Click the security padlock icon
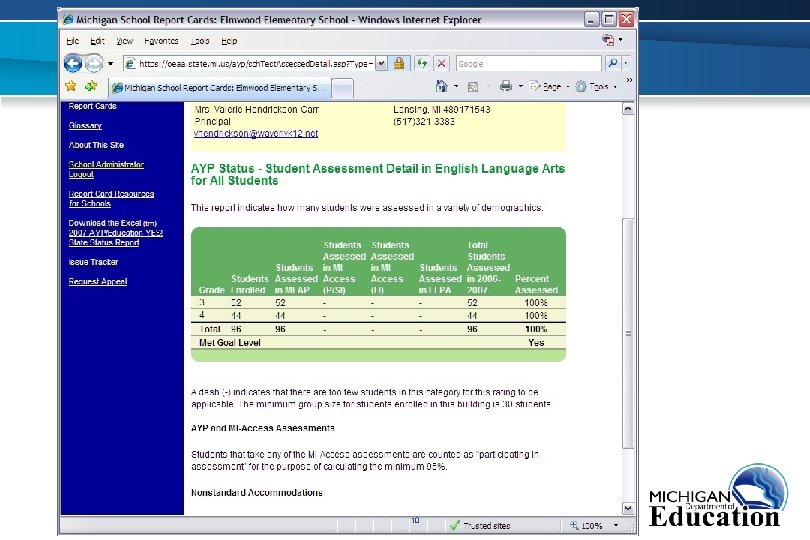 click(399, 64)
